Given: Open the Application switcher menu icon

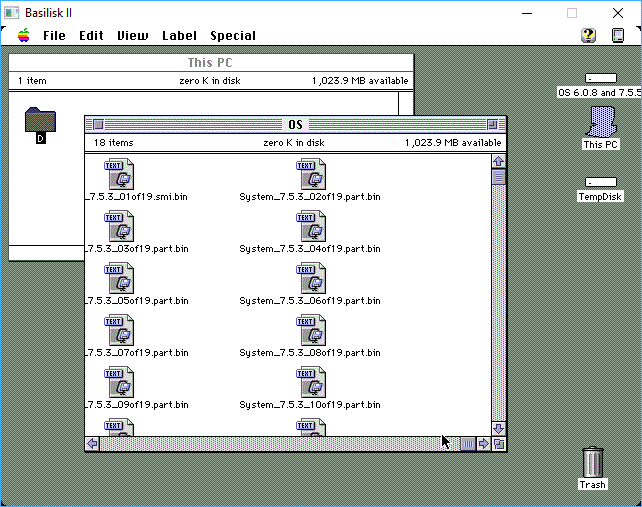Looking at the screenshot, I should pos(618,36).
